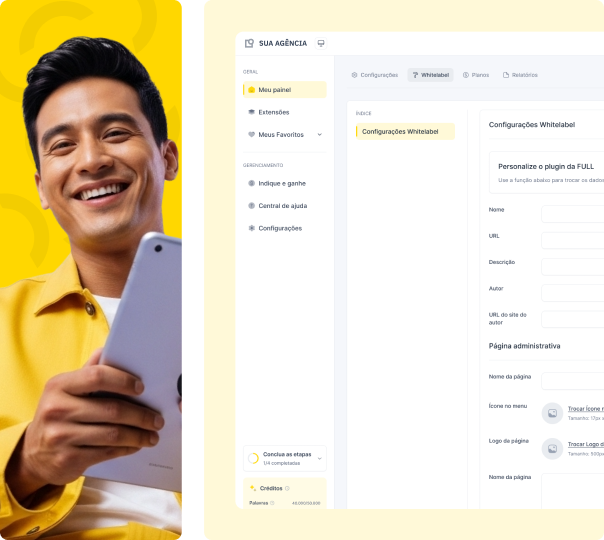The width and height of the screenshot is (604, 540).
Task: Click the monitor icon beside SUA AGÊNCIA
Action: click(321, 43)
